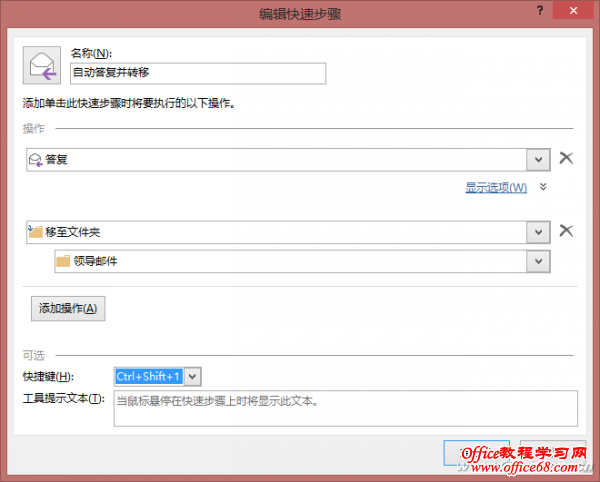Click the help question mark button
This screenshot has height=482, width=600.
pos(540,11)
